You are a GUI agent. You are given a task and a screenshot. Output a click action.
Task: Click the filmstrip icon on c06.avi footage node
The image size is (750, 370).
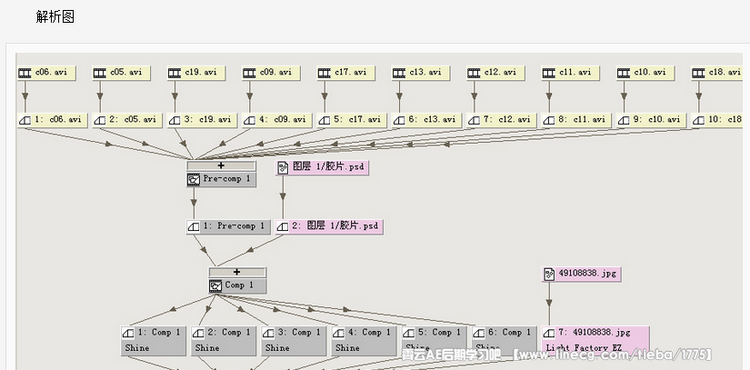pyautogui.click(x=25, y=73)
